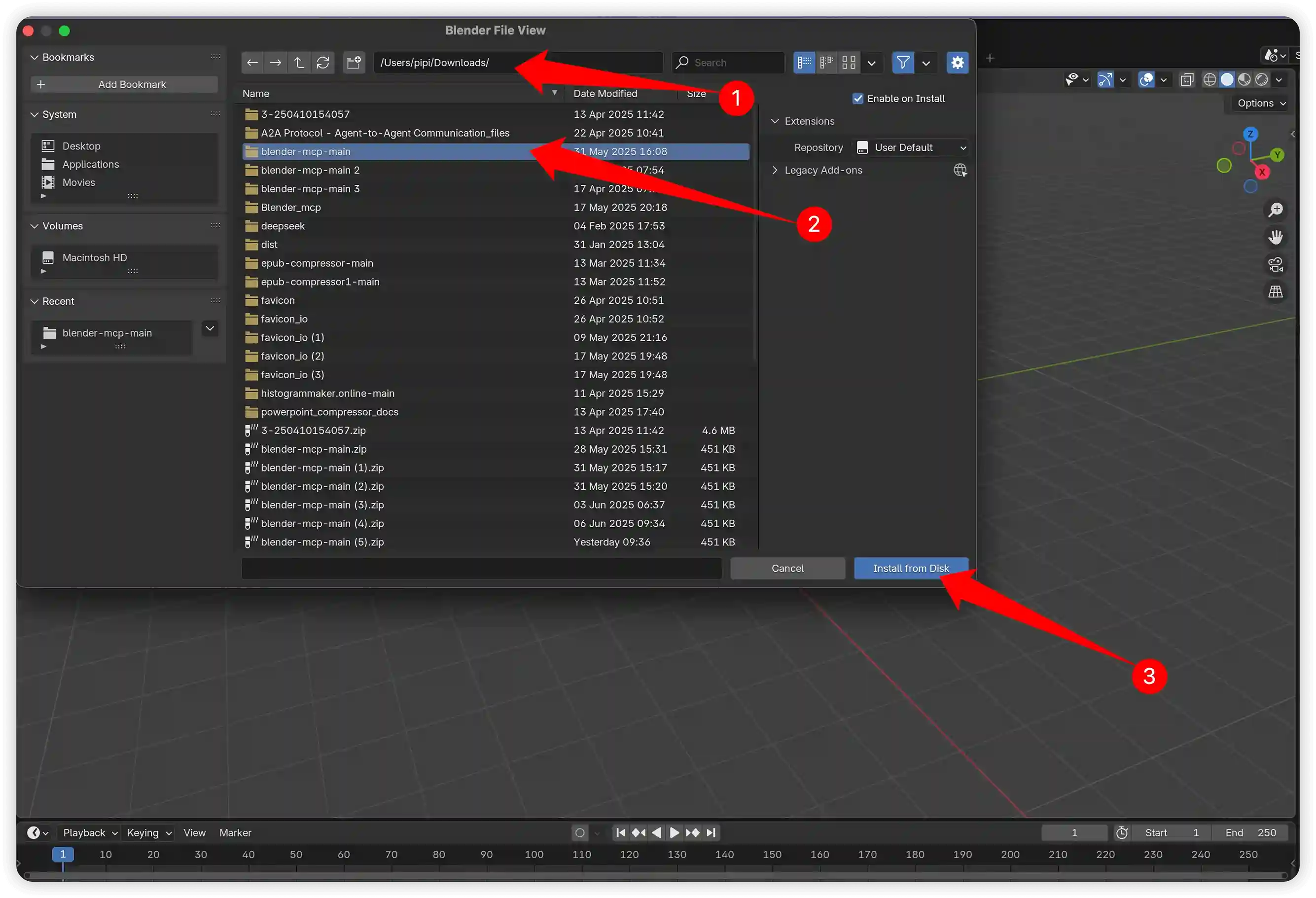Select Blender_mcp folder
Screen dimensions: 1316x898
(x=496, y=208)
